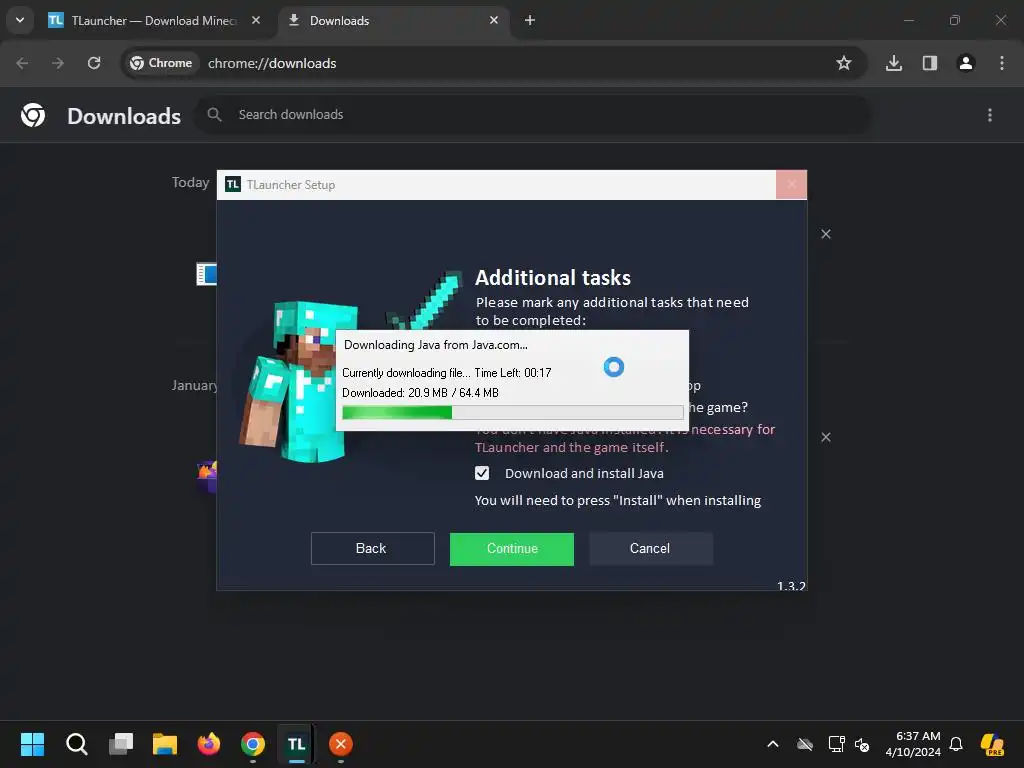Screen dimensions: 1024x768
Task: Toggle the Chrome side panel icon
Action: click(930, 63)
